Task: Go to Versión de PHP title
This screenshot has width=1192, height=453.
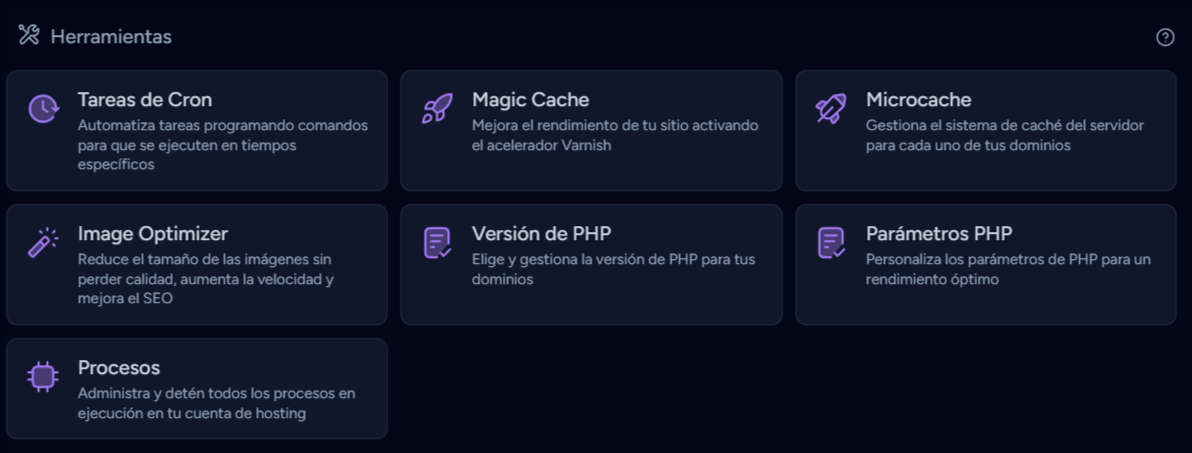Action: pyautogui.click(x=541, y=234)
